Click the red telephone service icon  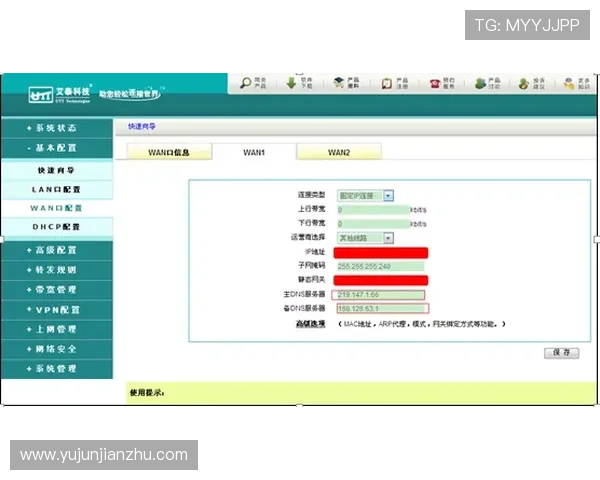435,83
